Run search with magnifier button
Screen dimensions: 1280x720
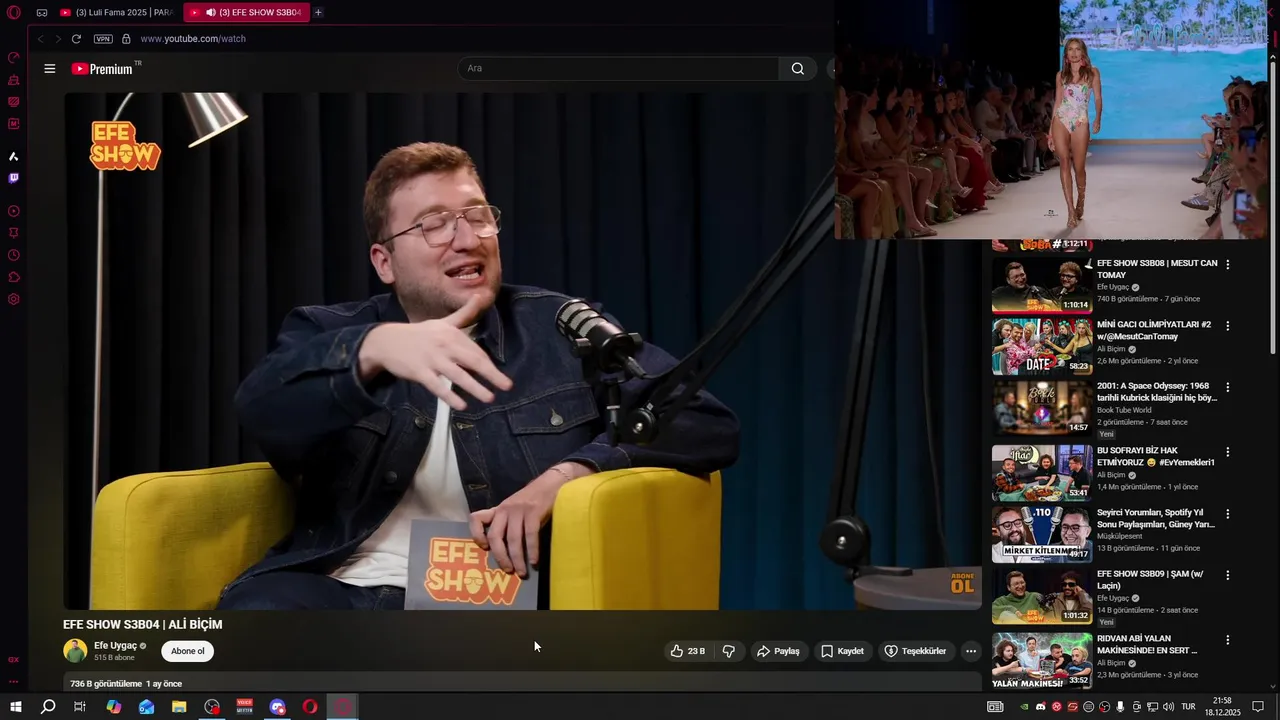tap(798, 68)
